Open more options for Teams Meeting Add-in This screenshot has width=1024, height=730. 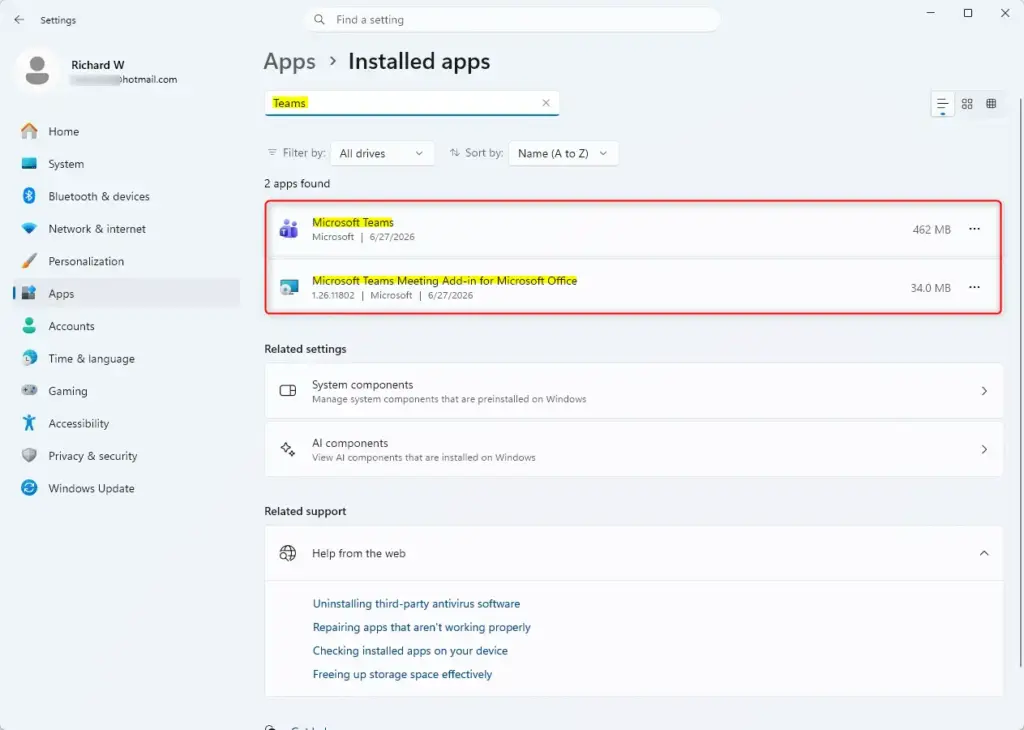click(974, 287)
